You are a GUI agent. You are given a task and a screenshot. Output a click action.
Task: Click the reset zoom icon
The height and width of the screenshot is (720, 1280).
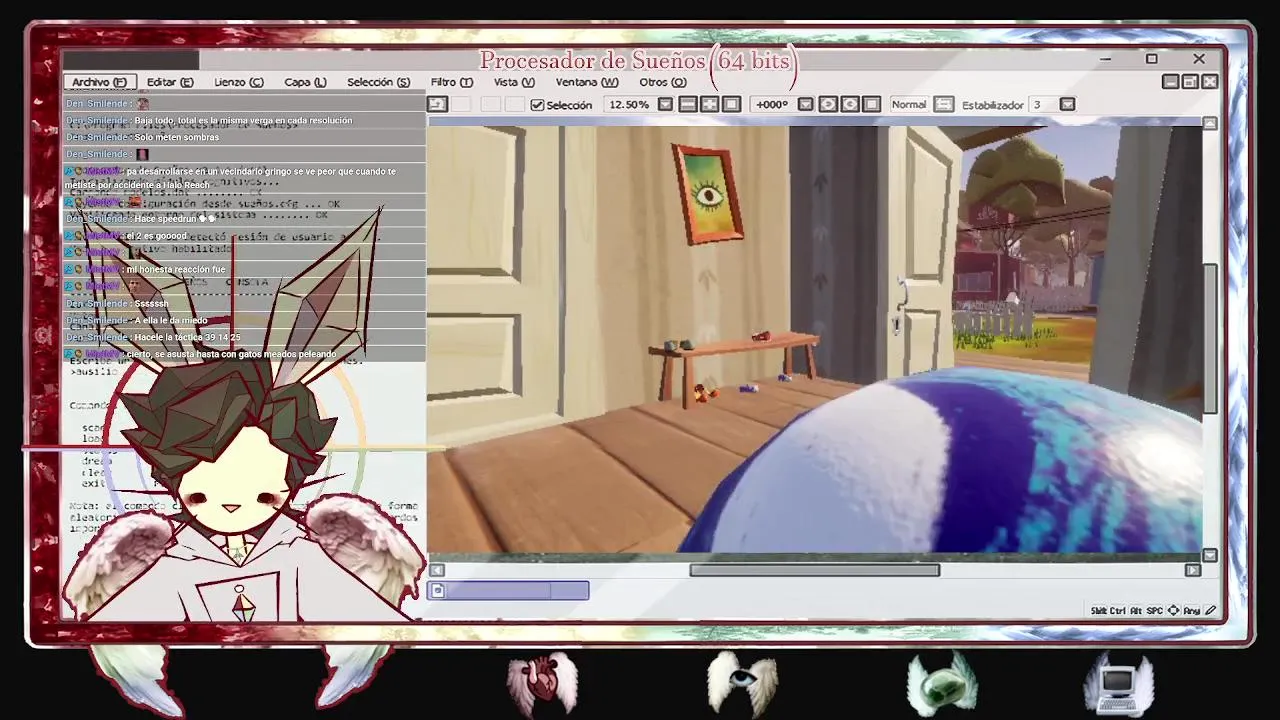(x=731, y=104)
